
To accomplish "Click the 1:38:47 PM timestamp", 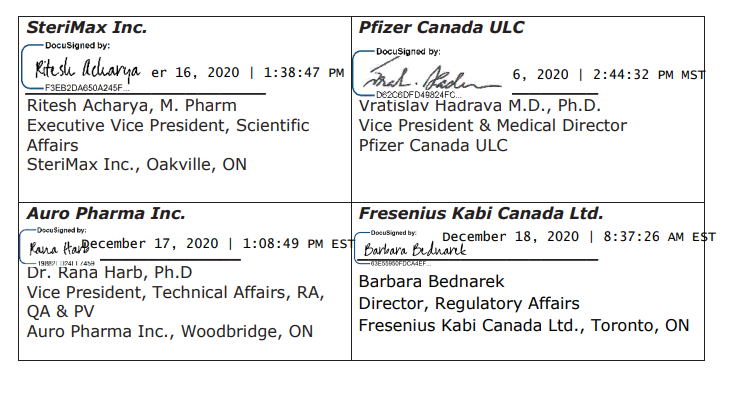I will [304, 73].
